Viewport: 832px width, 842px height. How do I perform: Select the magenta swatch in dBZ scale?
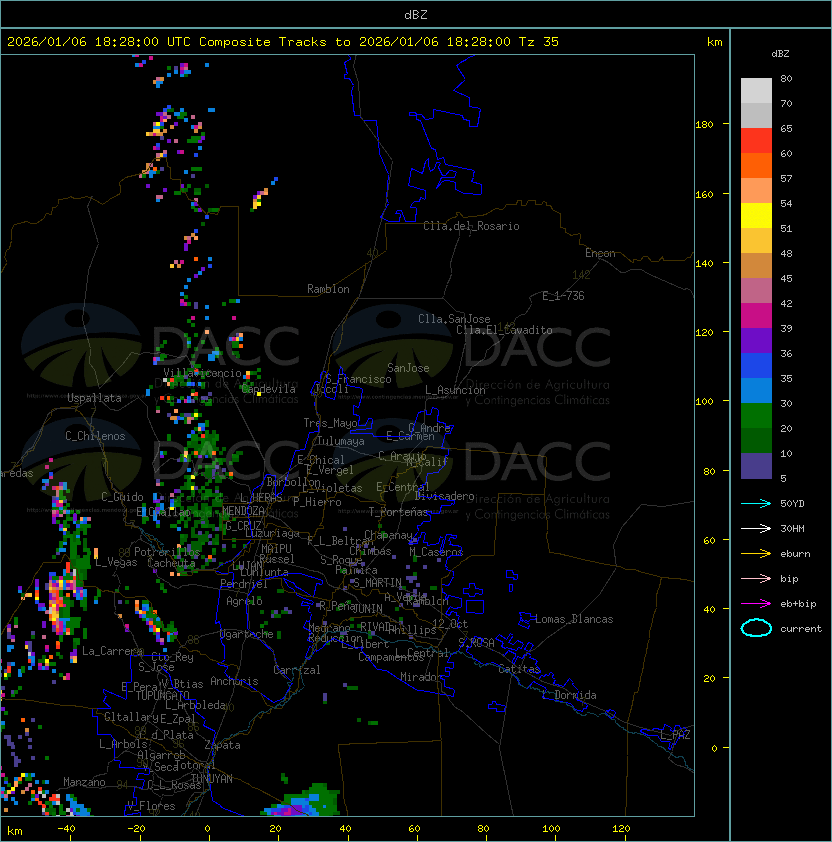click(x=756, y=315)
